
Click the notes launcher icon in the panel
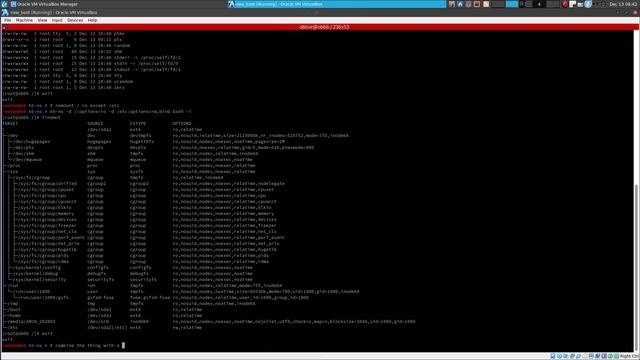pos(486,4)
